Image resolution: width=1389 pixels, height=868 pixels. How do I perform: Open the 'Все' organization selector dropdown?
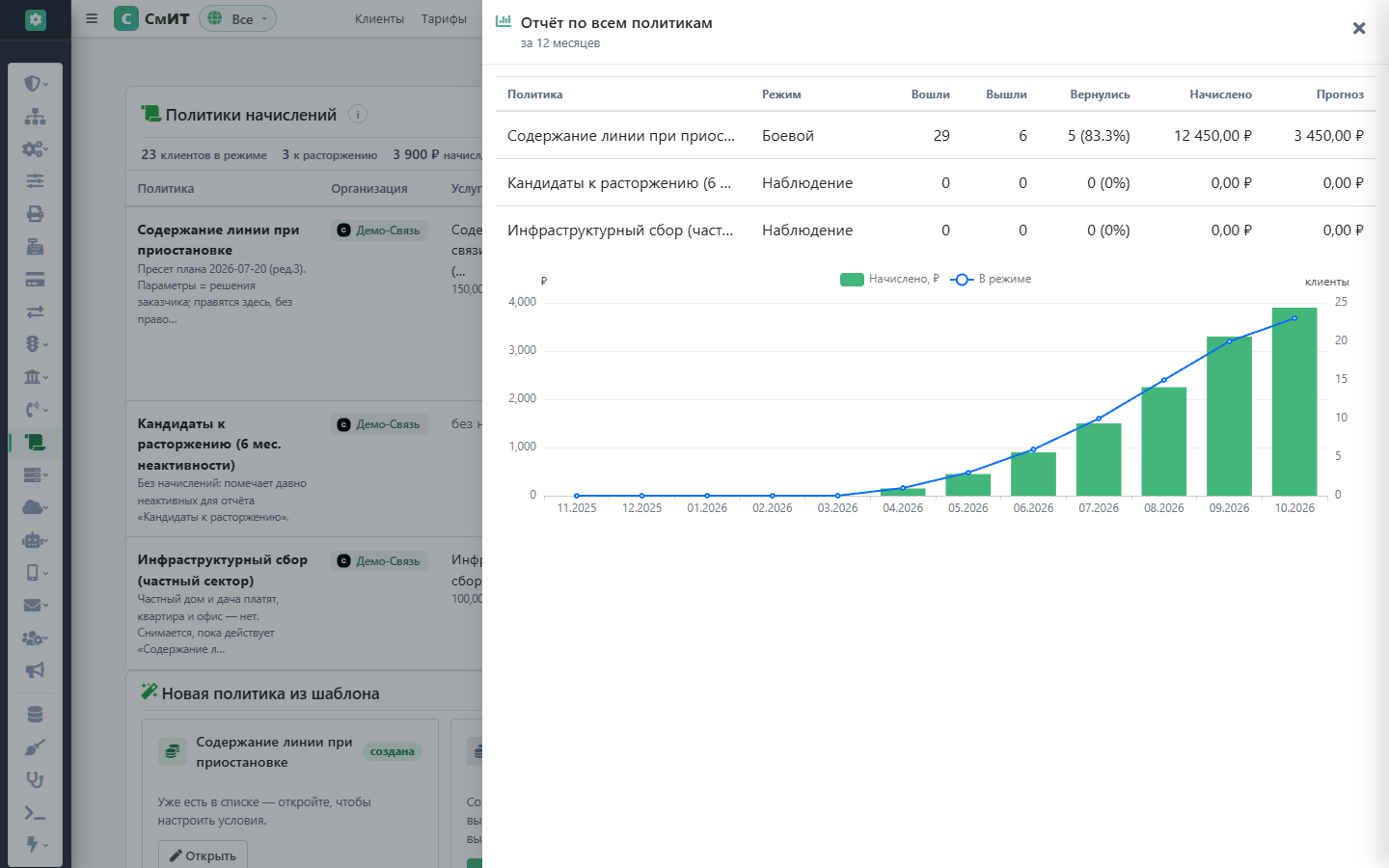click(x=237, y=18)
